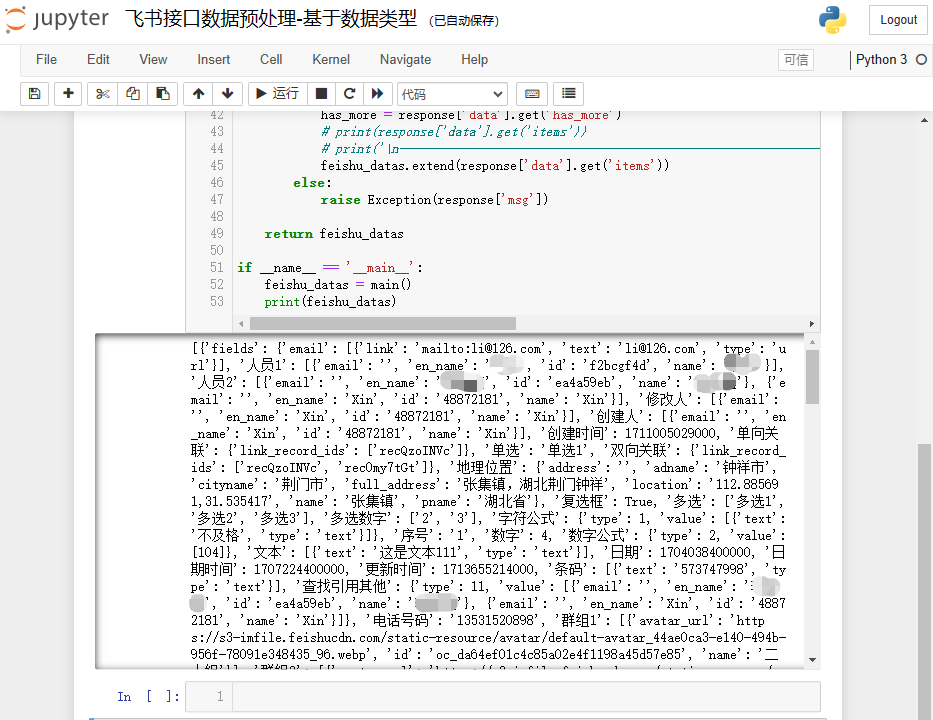Open the File menu

click(x=46, y=60)
